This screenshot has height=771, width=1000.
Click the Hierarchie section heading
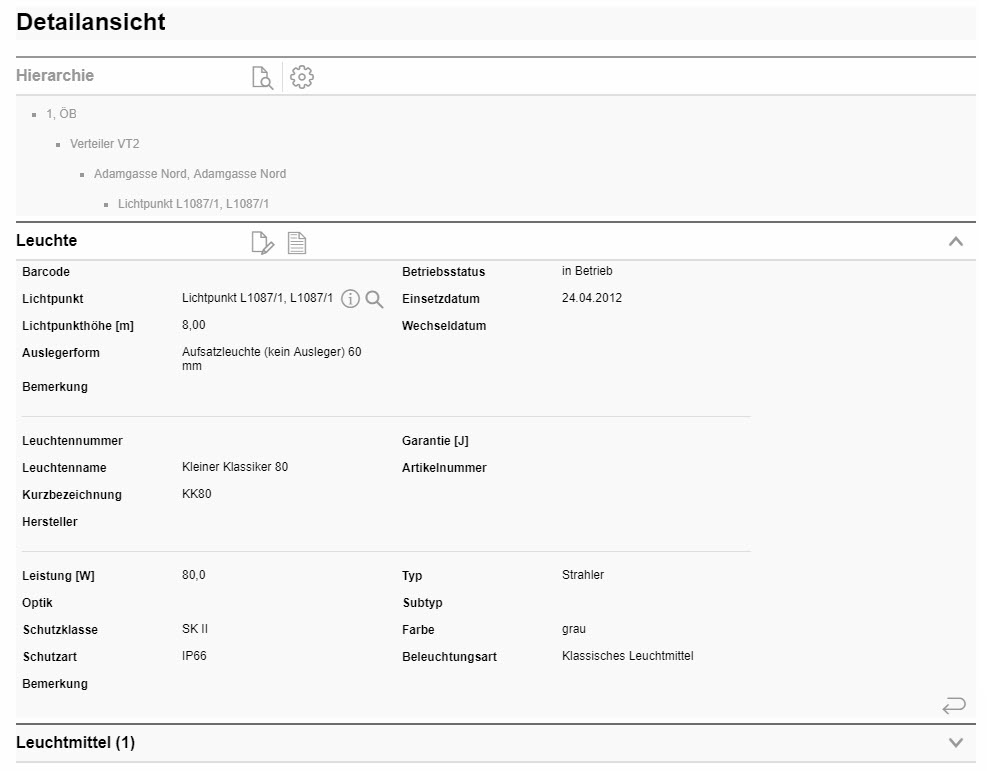(55, 76)
